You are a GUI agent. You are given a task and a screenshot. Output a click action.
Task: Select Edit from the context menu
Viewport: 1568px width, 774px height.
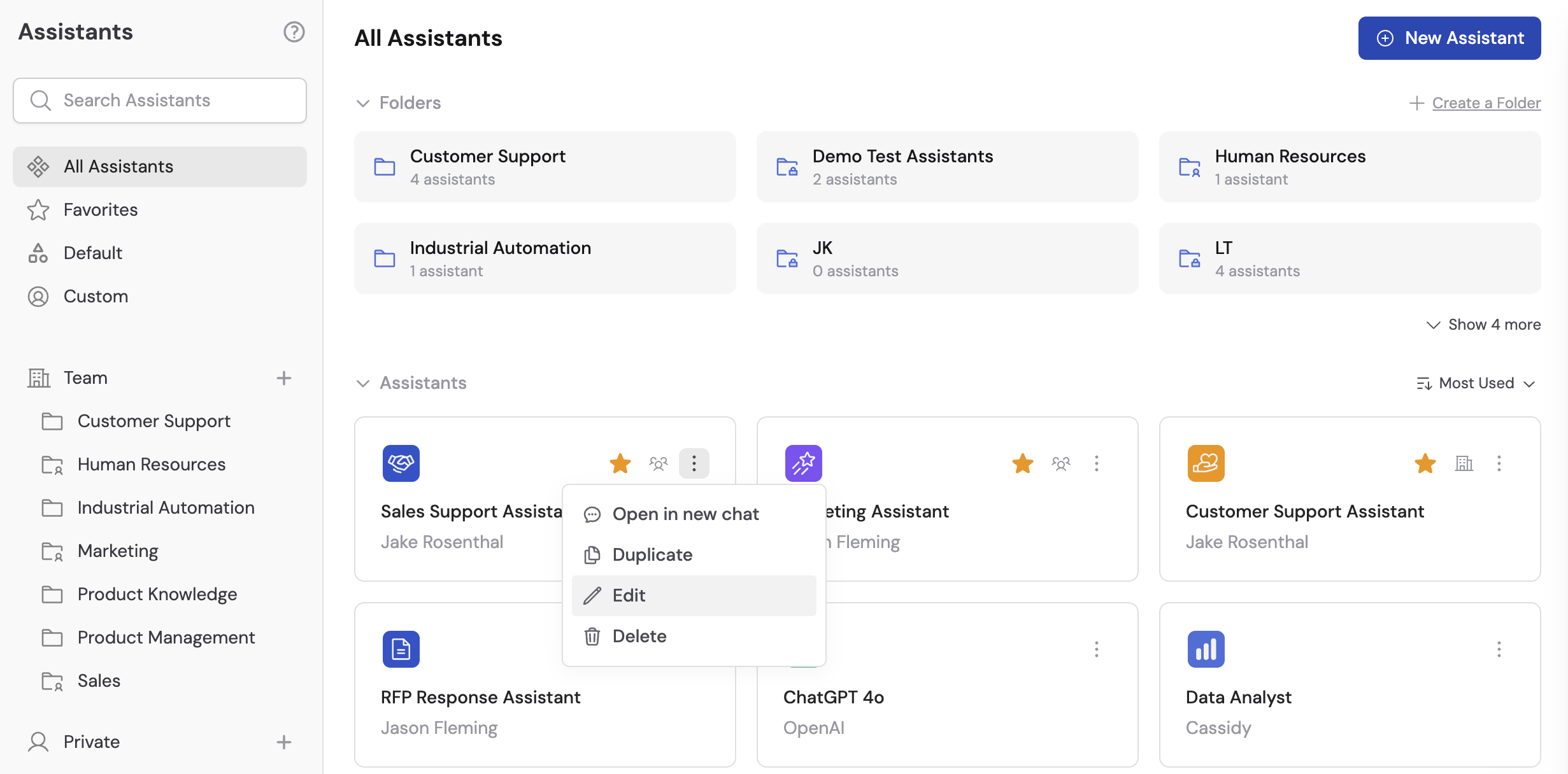pos(629,595)
